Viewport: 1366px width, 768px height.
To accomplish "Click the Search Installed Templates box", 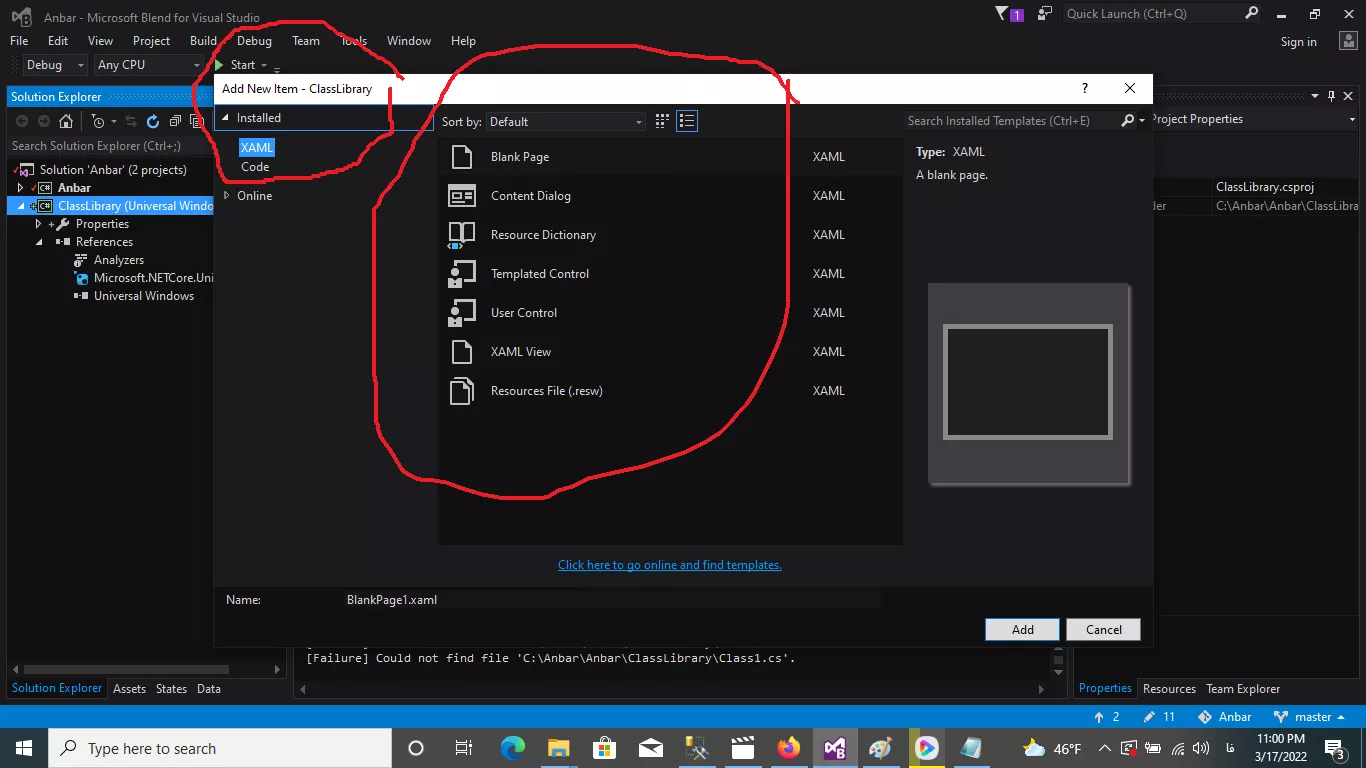I will 1011,121.
